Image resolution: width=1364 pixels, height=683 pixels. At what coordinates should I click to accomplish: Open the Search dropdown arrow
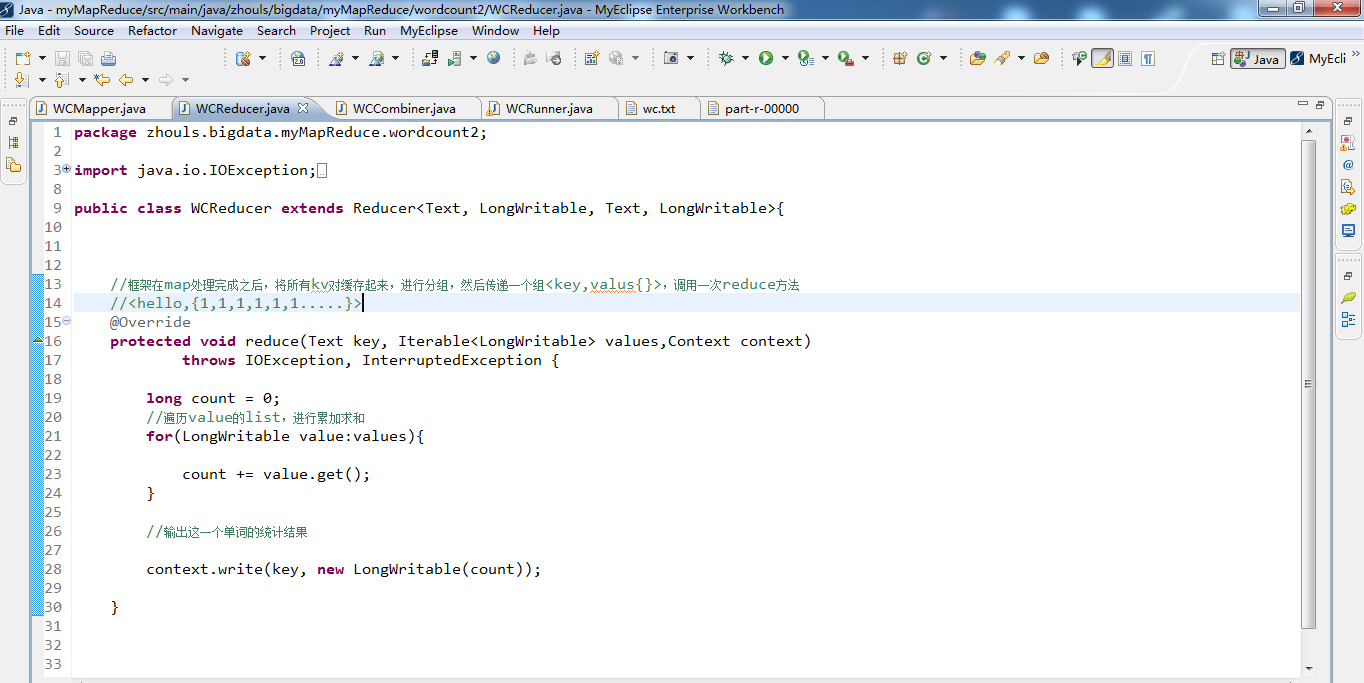point(1021,58)
